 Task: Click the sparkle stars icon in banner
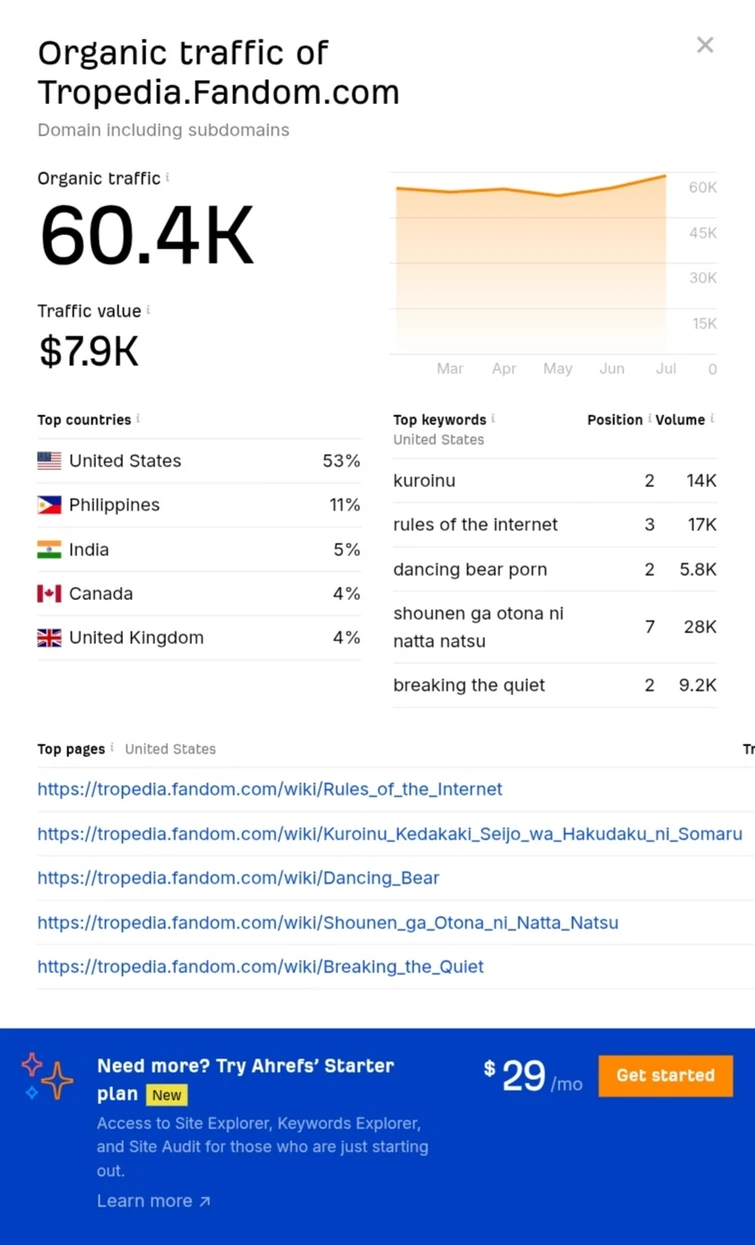pyautogui.click(x=47, y=1077)
